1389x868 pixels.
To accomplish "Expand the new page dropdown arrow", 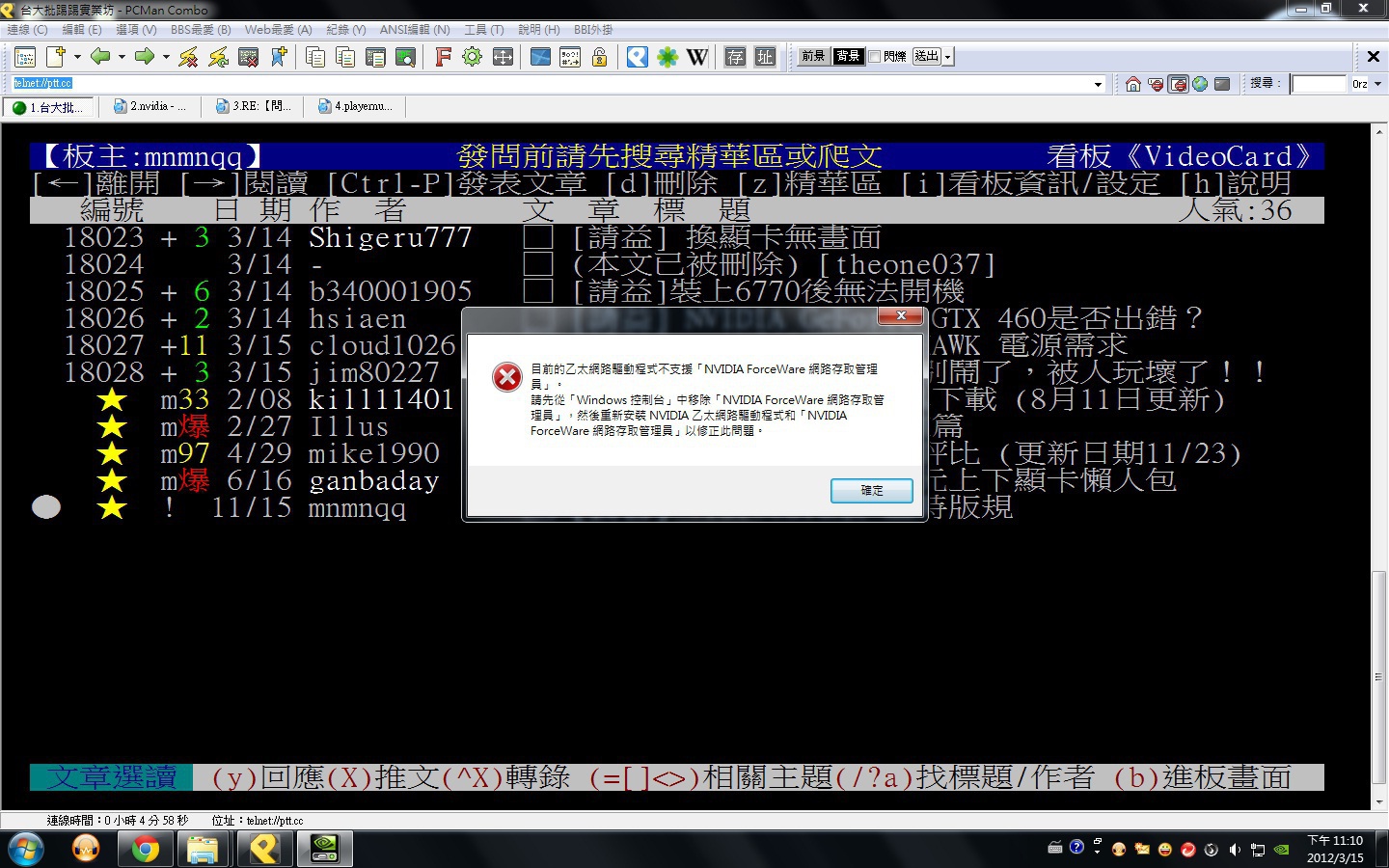I will [77, 57].
